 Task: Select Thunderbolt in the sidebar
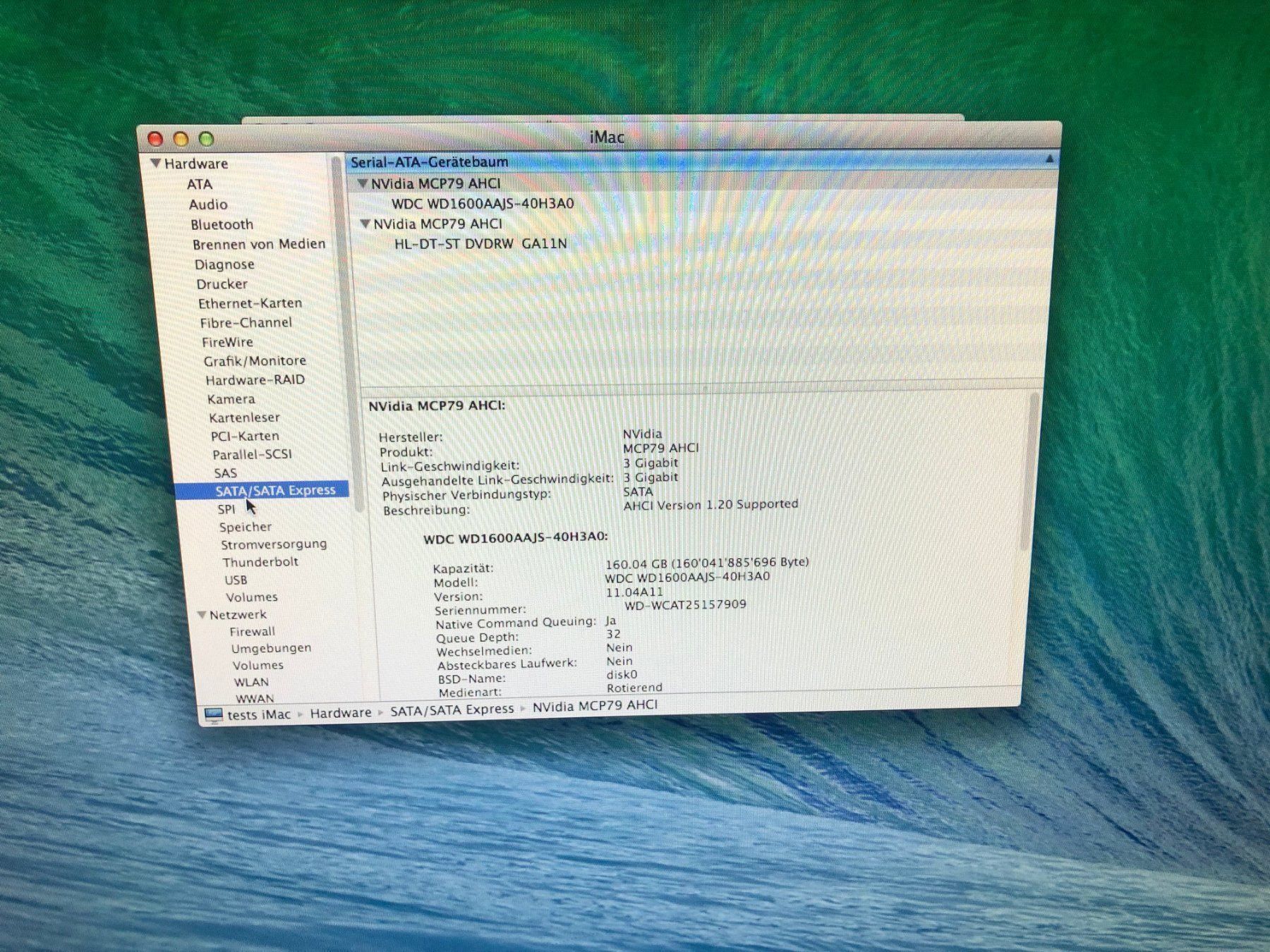click(x=260, y=562)
